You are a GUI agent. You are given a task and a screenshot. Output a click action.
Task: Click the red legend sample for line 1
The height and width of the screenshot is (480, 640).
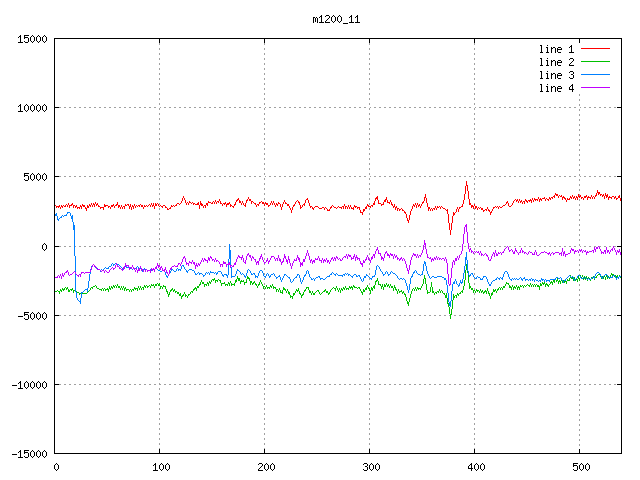point(596,49)
